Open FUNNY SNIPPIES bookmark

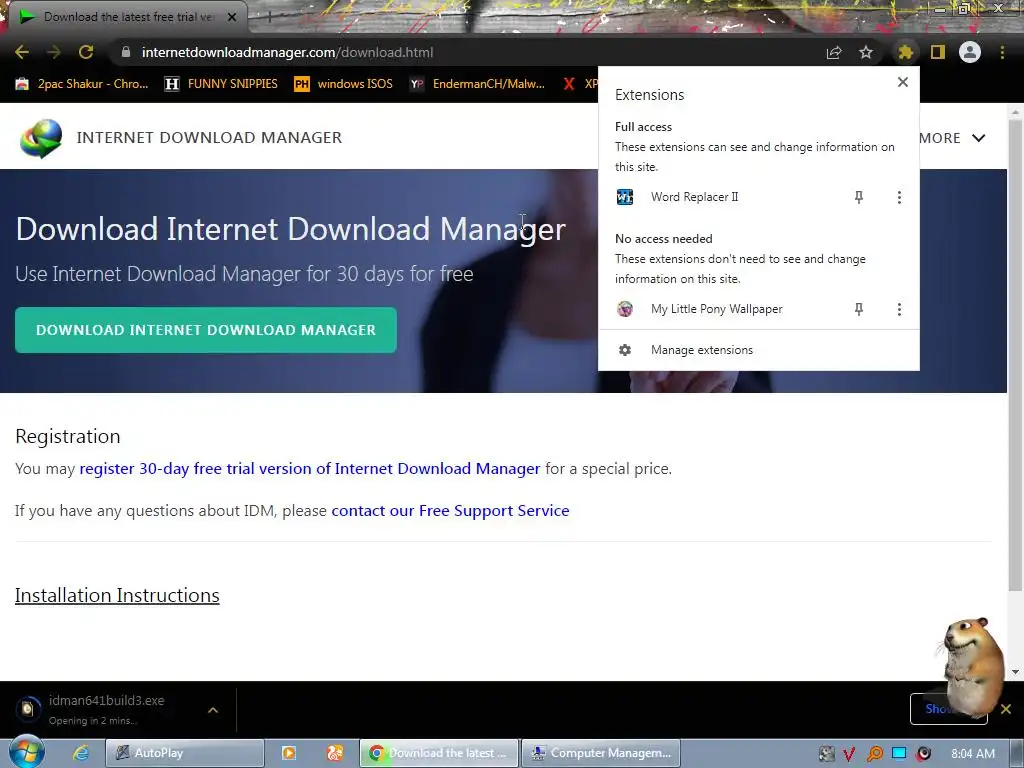(x=221, y=84)
